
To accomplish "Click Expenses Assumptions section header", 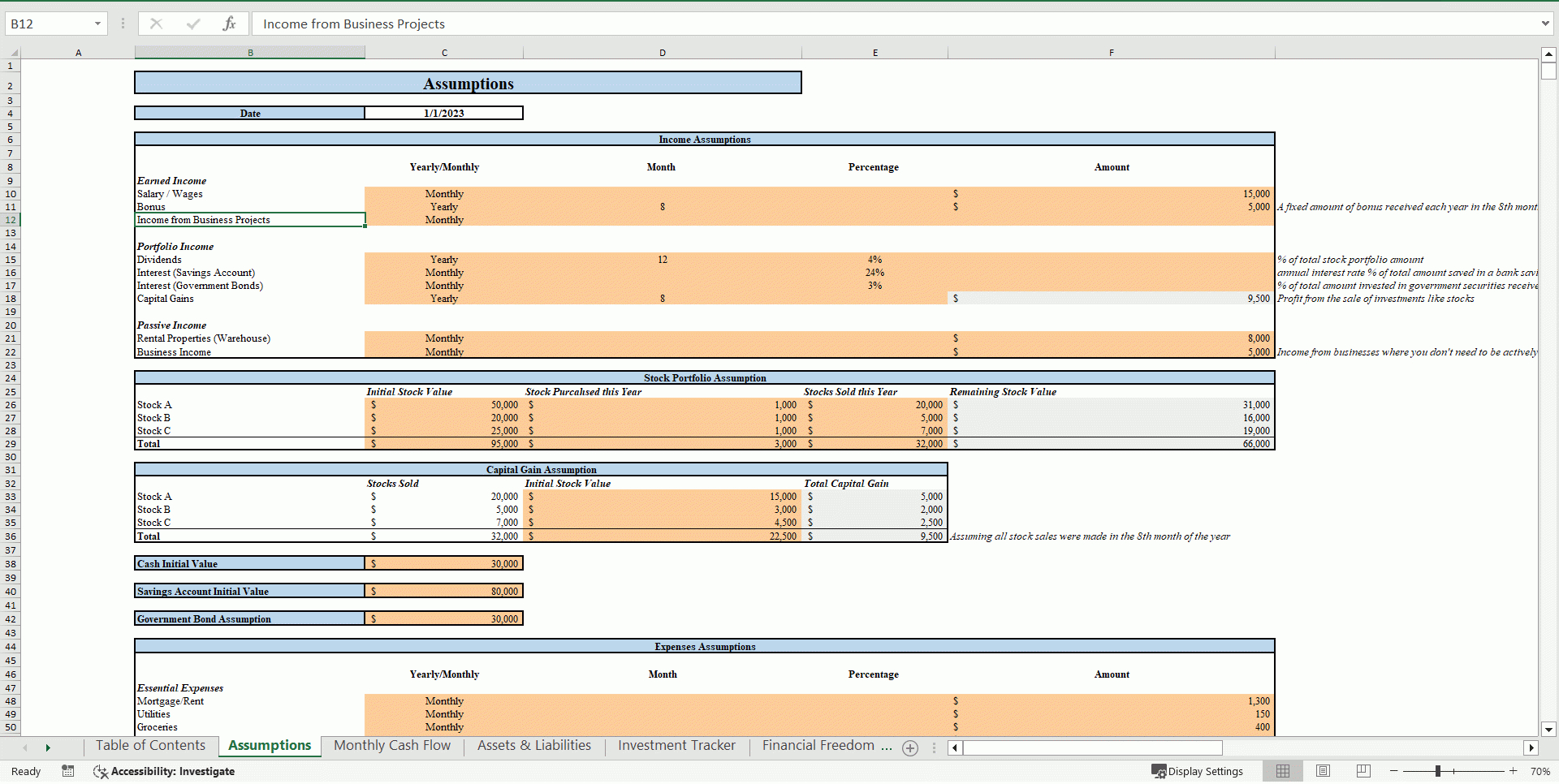I will [704, 646].
